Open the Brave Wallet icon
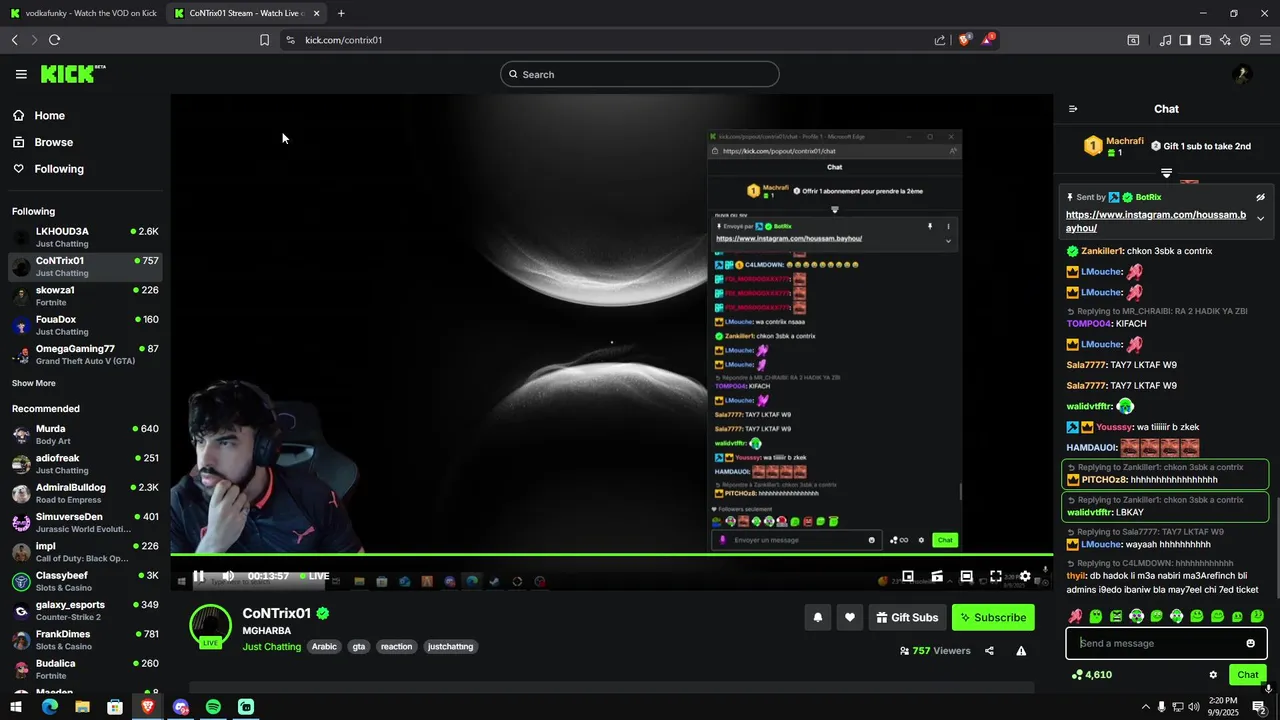The height and width of the screenshot is (720, 1280). click(1205, 40)
